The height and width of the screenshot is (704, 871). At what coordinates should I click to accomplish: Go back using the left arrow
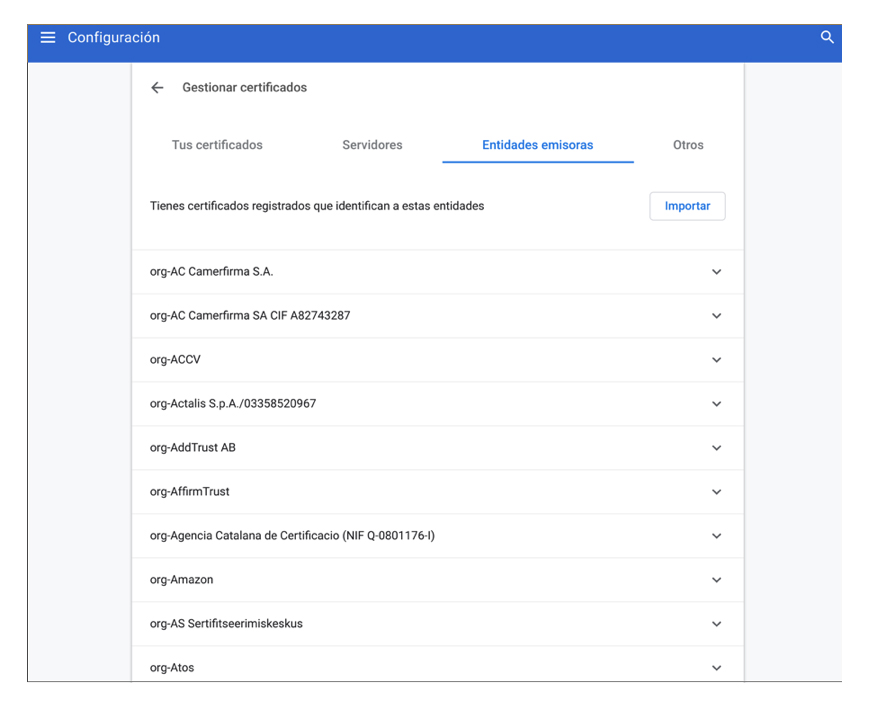[x=158, y=88]
